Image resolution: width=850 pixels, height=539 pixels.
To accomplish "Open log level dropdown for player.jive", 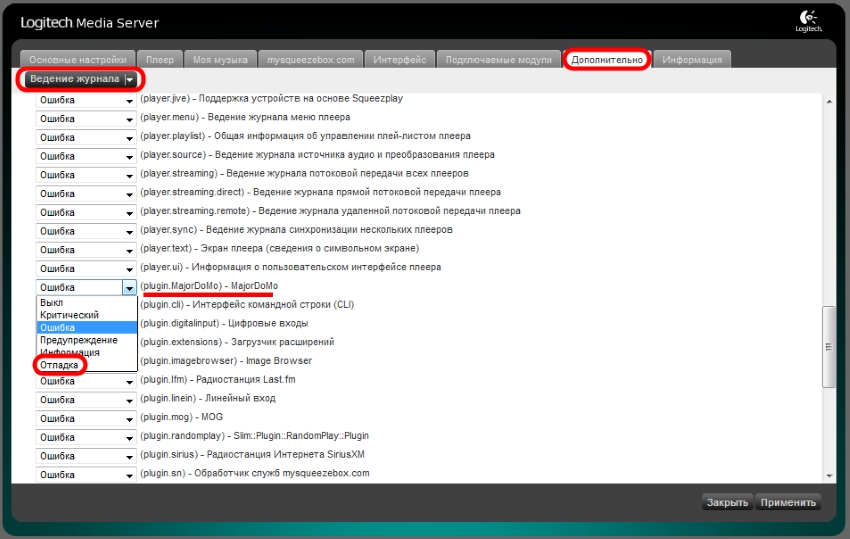I will 129,100.
